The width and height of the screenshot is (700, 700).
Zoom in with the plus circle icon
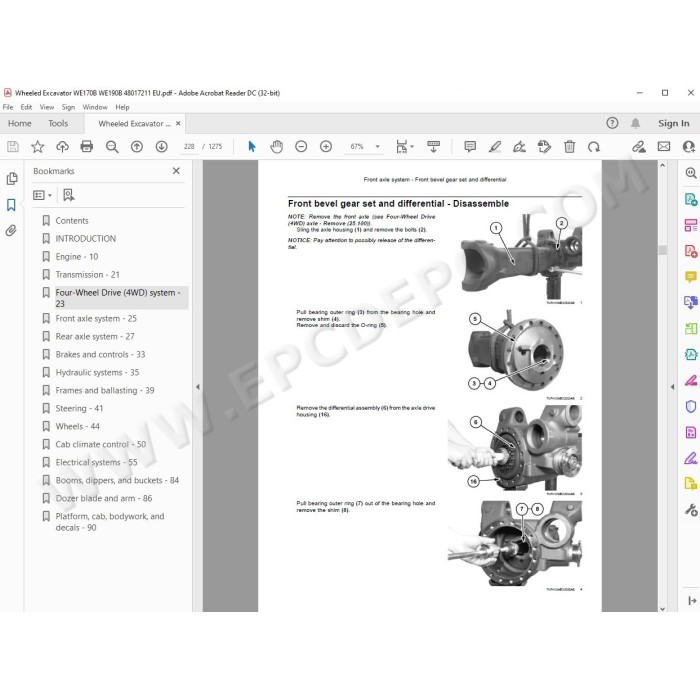(x=326, y=146)
